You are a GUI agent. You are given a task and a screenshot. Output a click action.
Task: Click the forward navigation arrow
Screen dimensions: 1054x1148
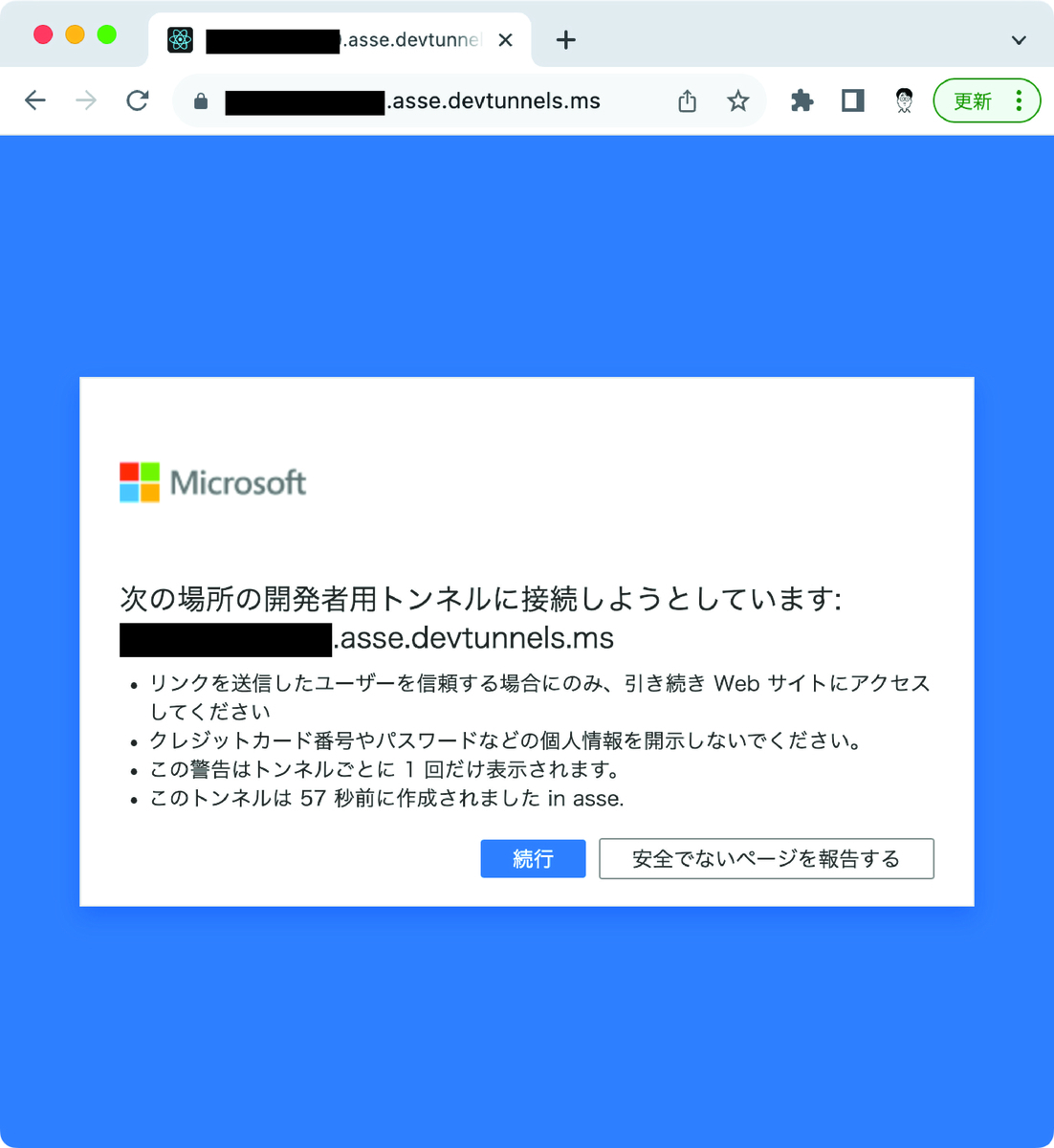(86, 100)
